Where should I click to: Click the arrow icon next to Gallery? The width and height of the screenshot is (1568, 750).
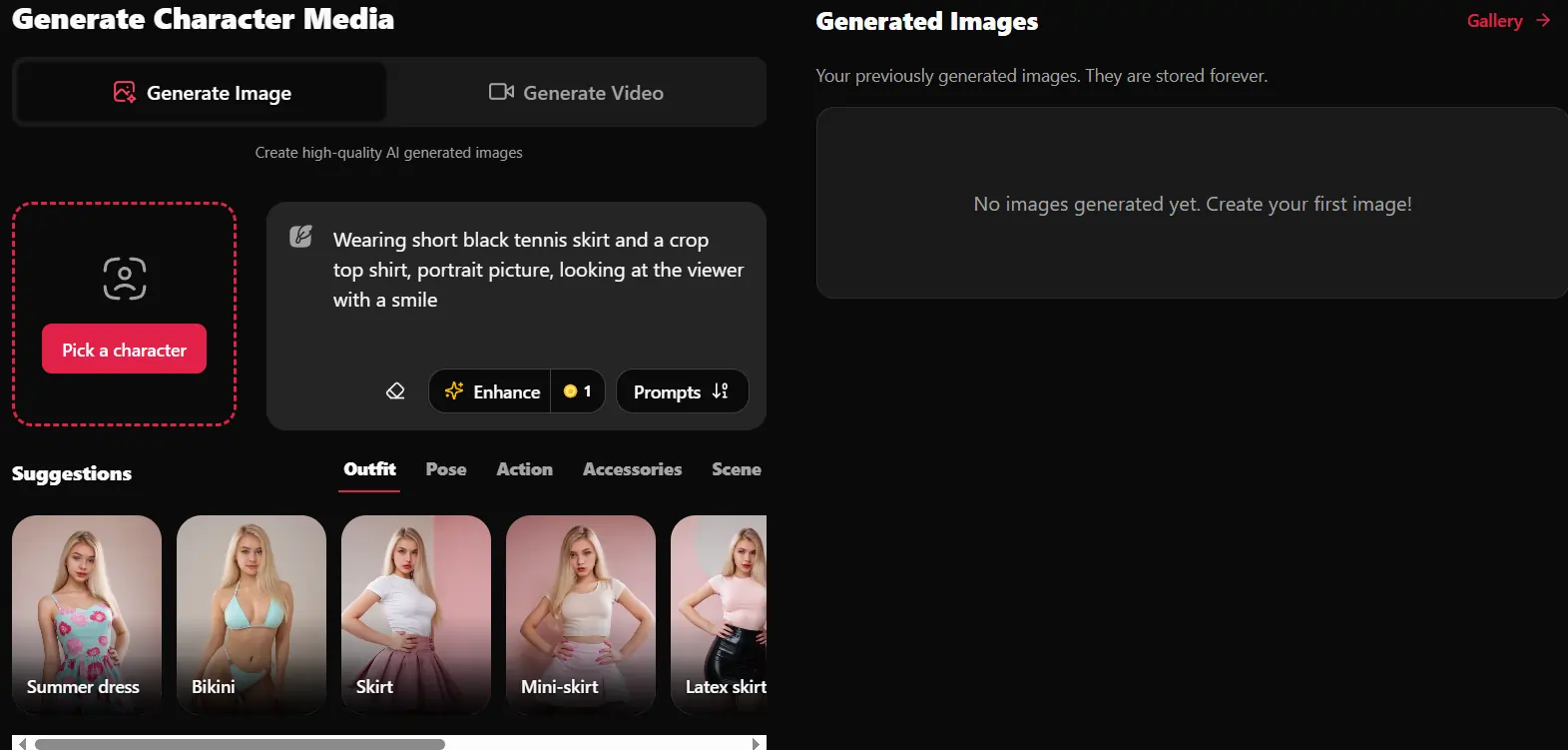(1543, 20)
